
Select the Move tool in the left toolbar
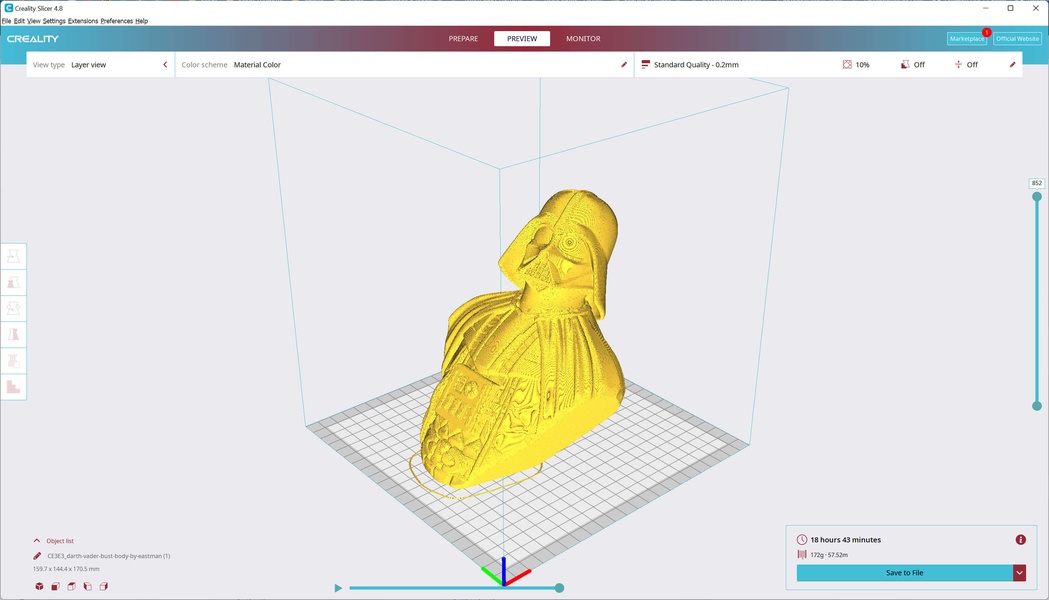click(13, 256)
